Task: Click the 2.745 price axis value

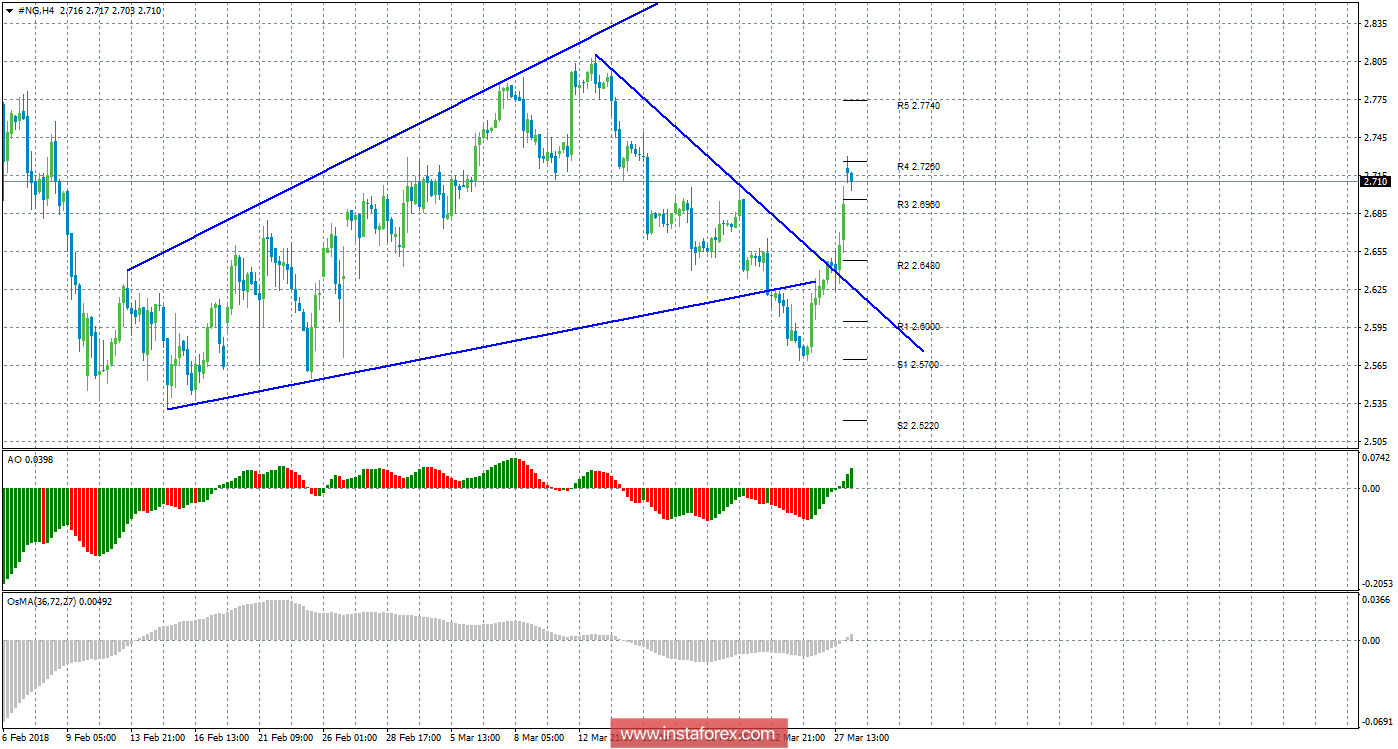Action: [x=1376, y=137]
